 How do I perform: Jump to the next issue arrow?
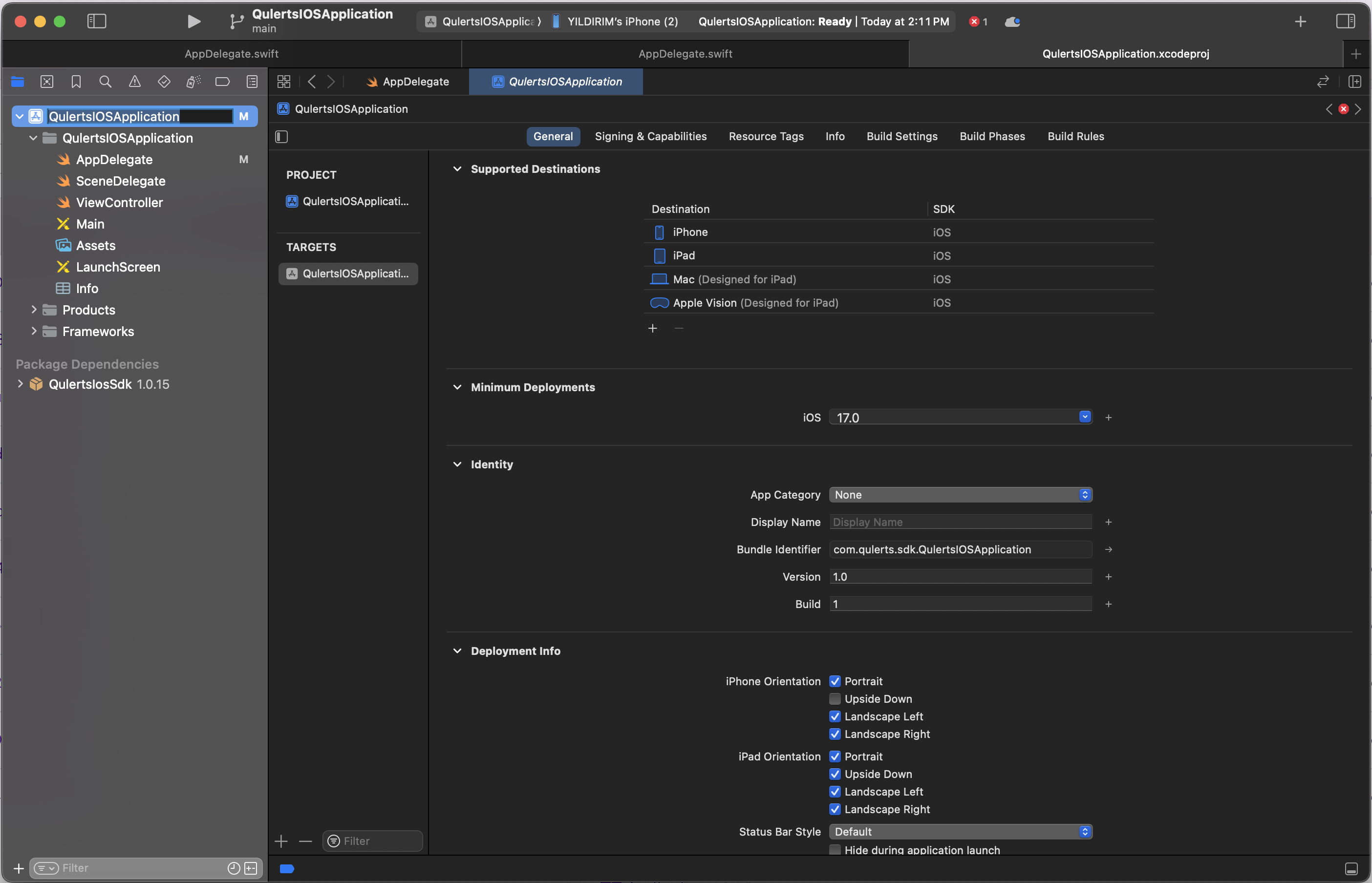(x=1358, y=109)
